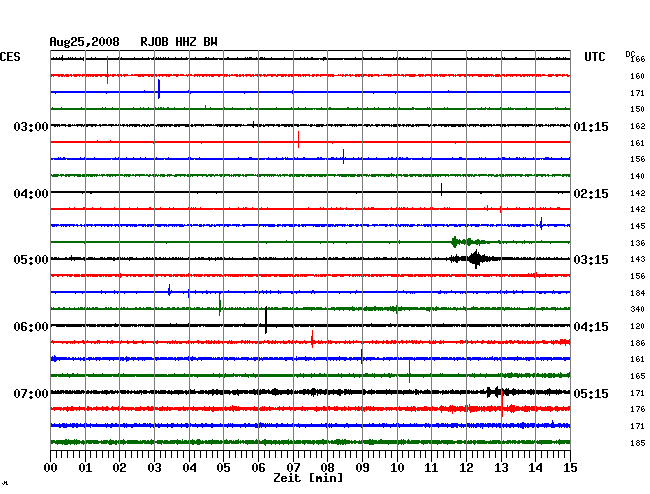Click the 03 minute axis label
650x494 pixels.
pyautogui.click(x=154, y=468)
